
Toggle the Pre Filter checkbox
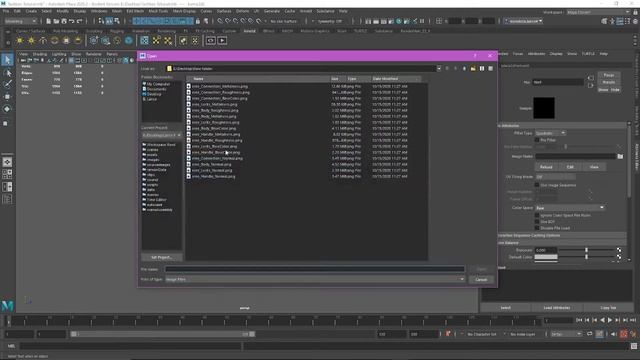537,140
